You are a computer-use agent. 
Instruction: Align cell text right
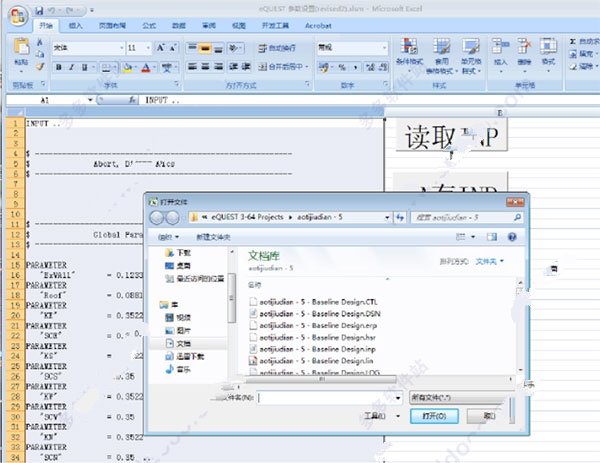[218, 67]
